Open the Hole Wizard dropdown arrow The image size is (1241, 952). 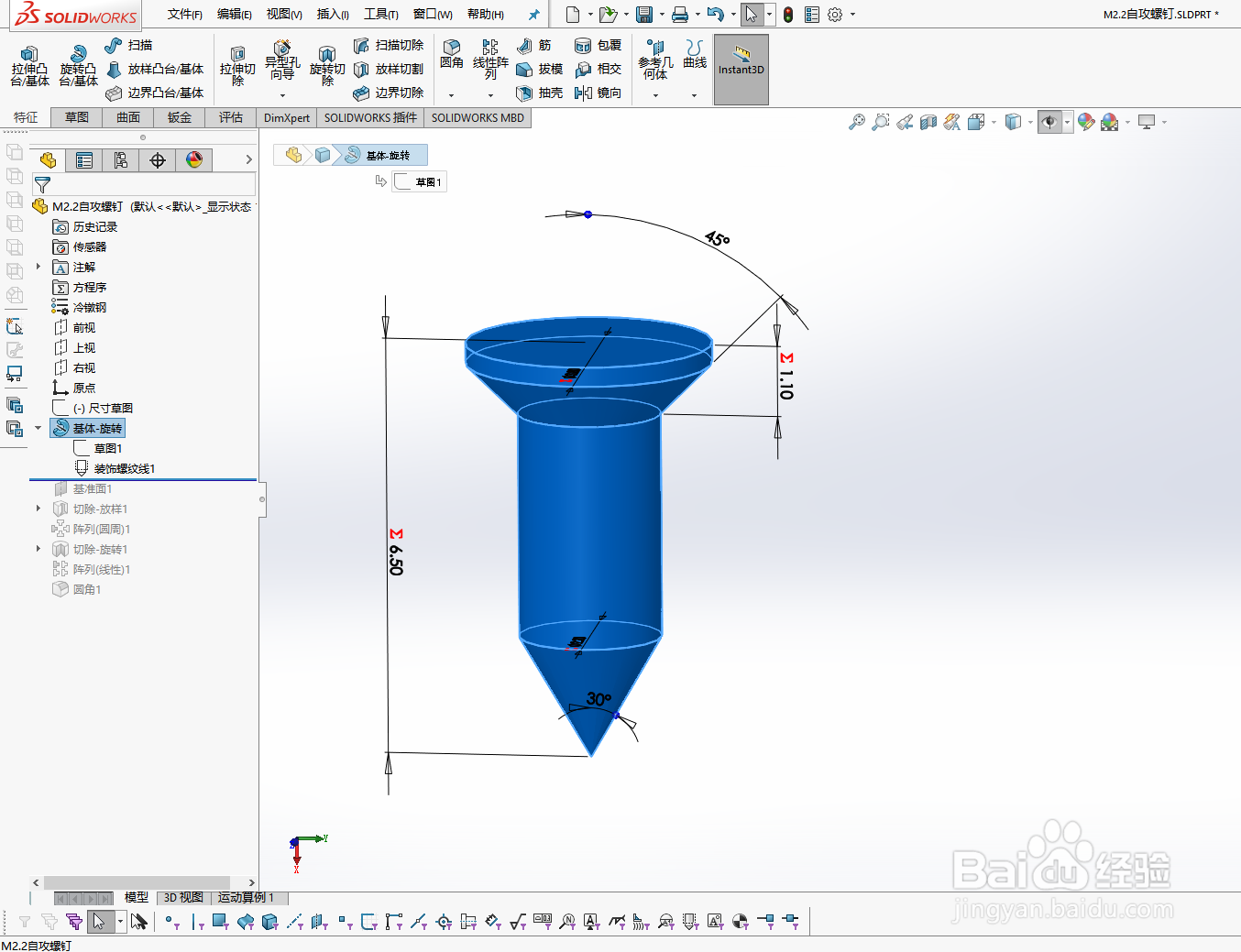click(x=282, y=95)
